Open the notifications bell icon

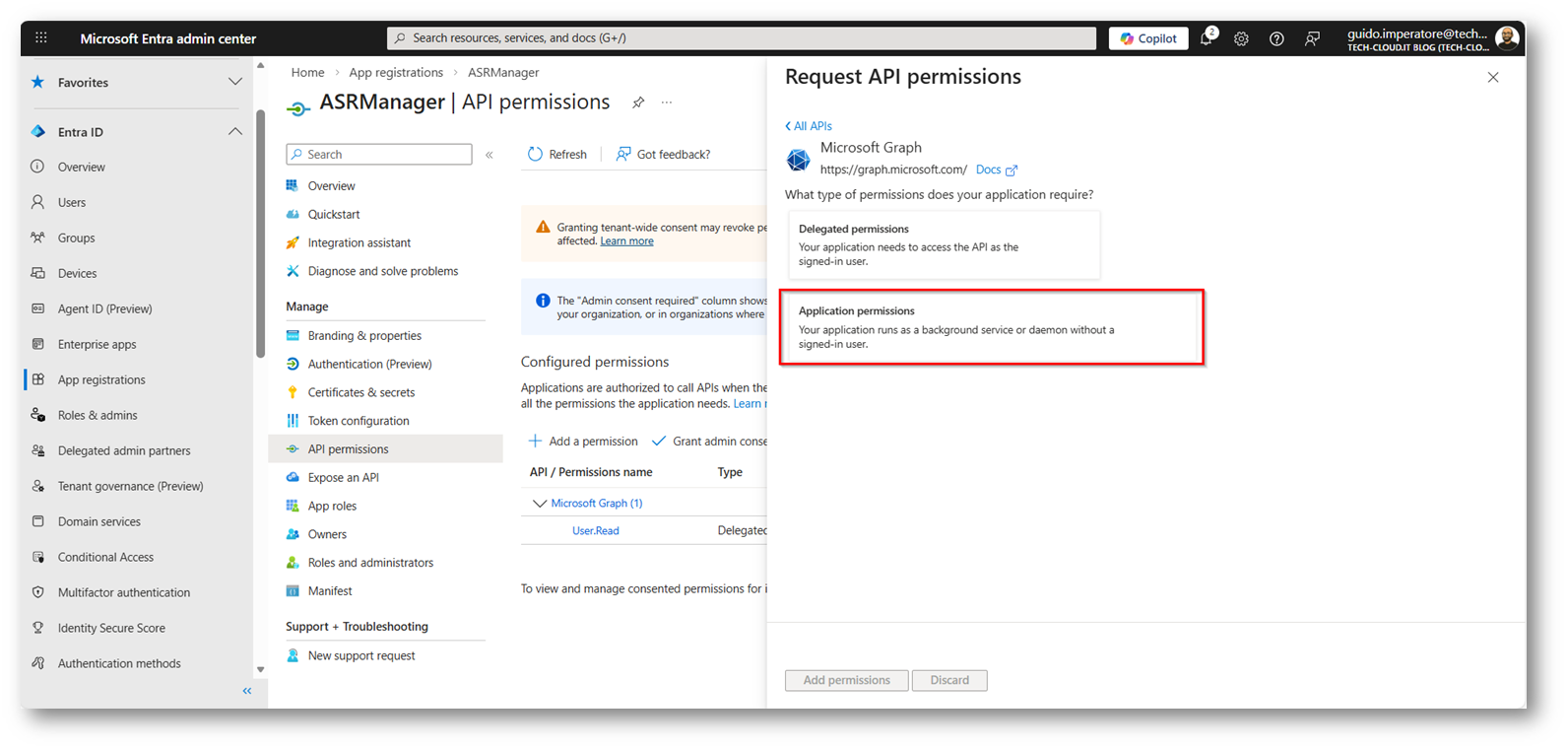[1206, 38]
